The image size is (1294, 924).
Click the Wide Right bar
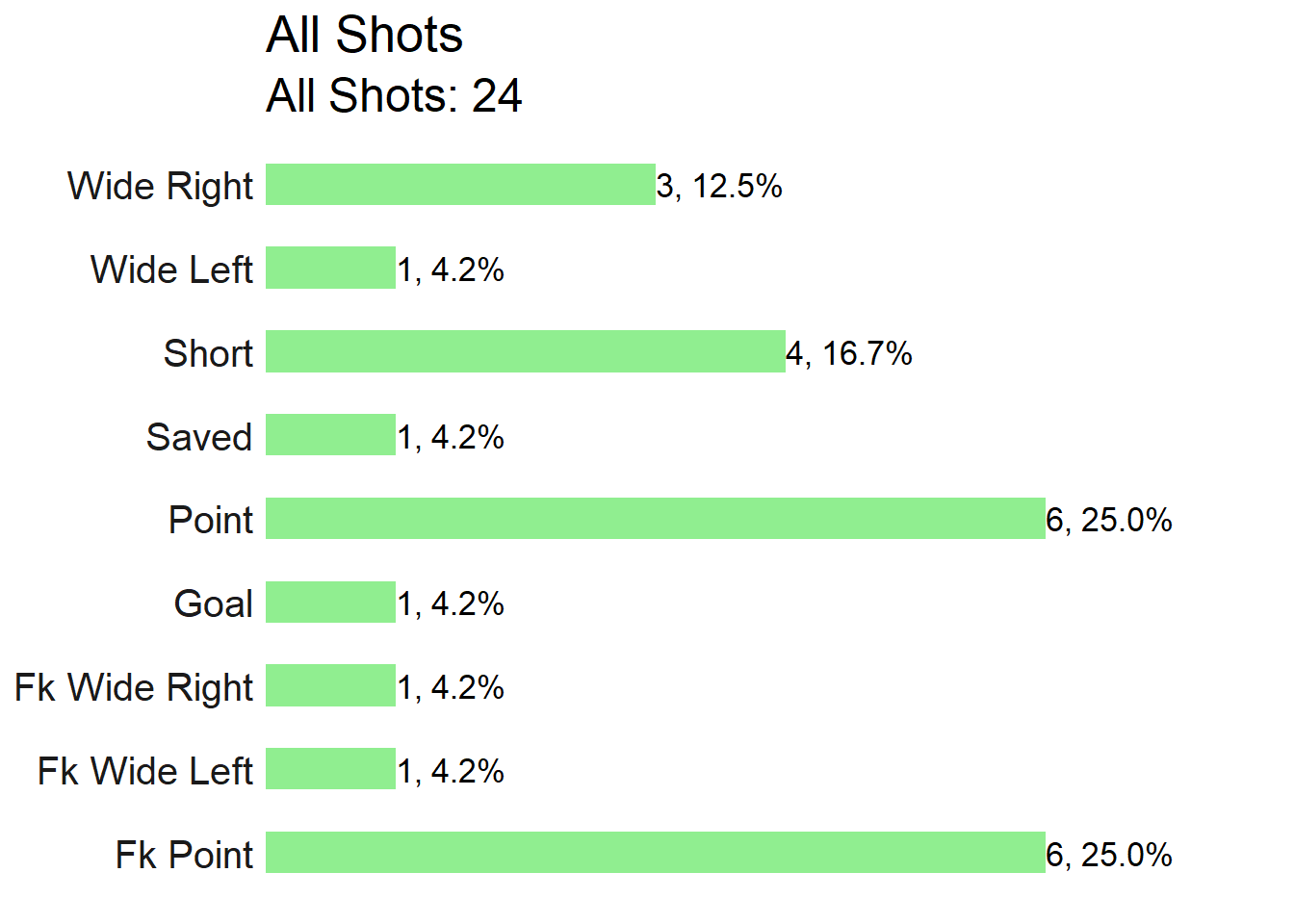pos(460,185)
